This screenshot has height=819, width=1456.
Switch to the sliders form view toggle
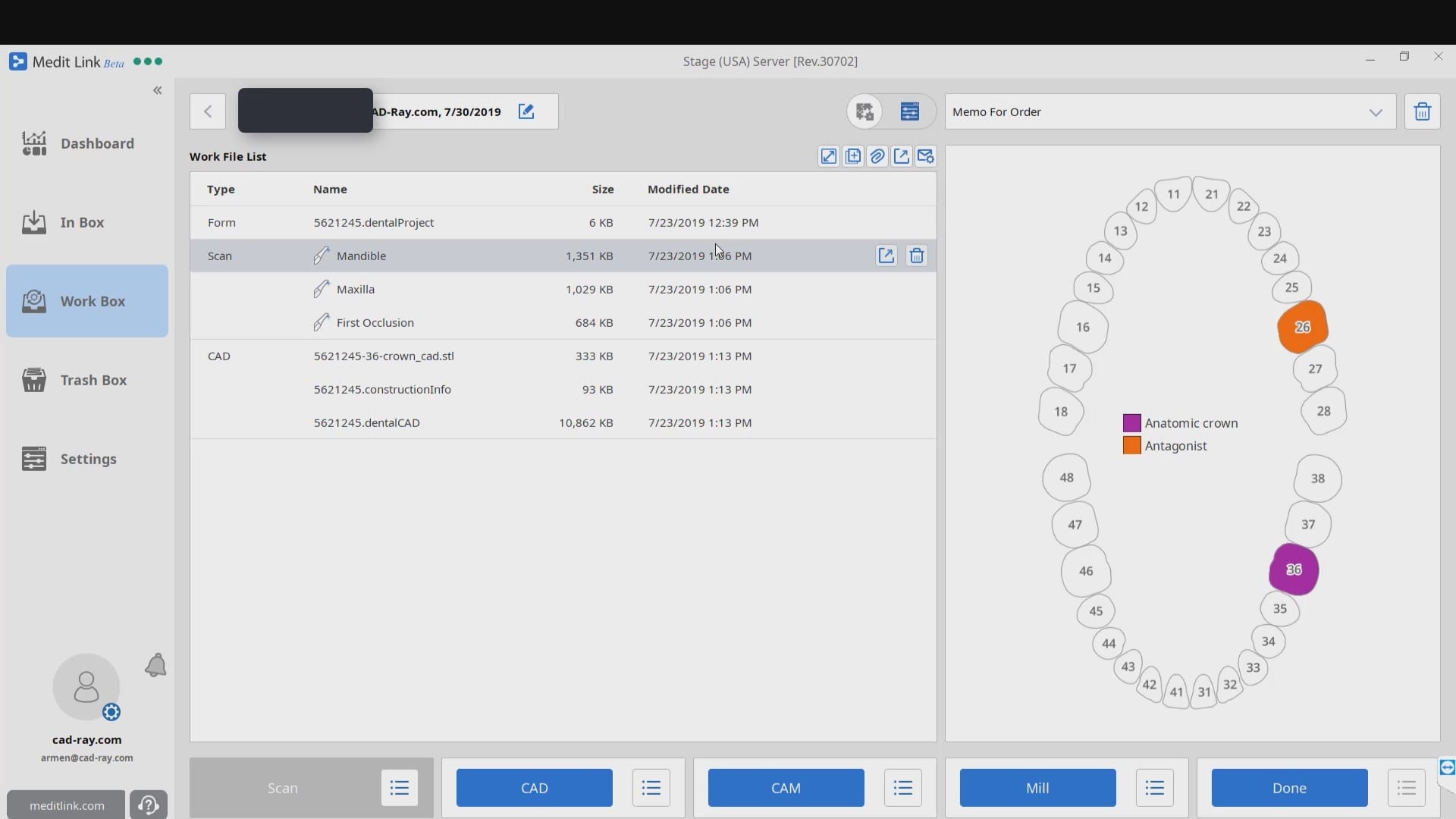click(910, 111)
